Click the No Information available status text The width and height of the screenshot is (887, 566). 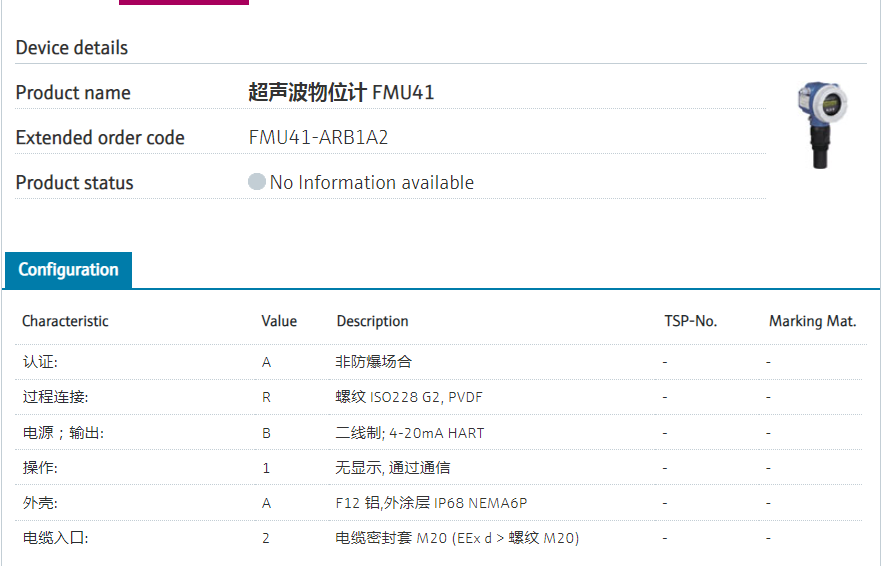pos(372,182)
